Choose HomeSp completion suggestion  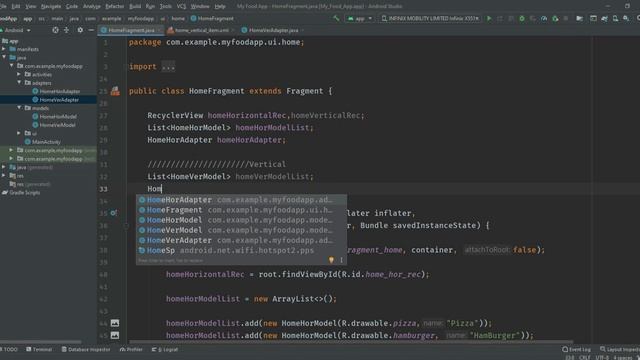coord(241,250)
